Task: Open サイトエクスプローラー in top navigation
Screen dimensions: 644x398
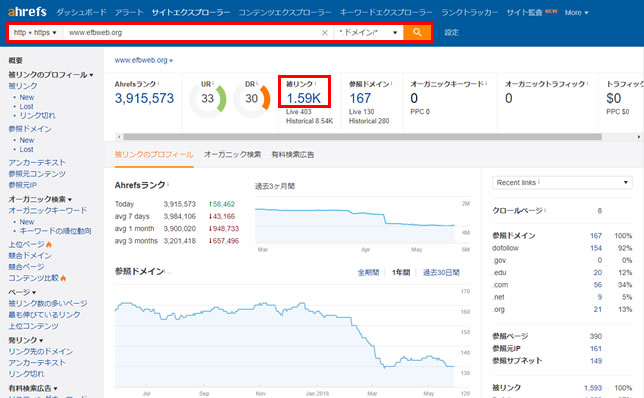Action: [191, 12]
